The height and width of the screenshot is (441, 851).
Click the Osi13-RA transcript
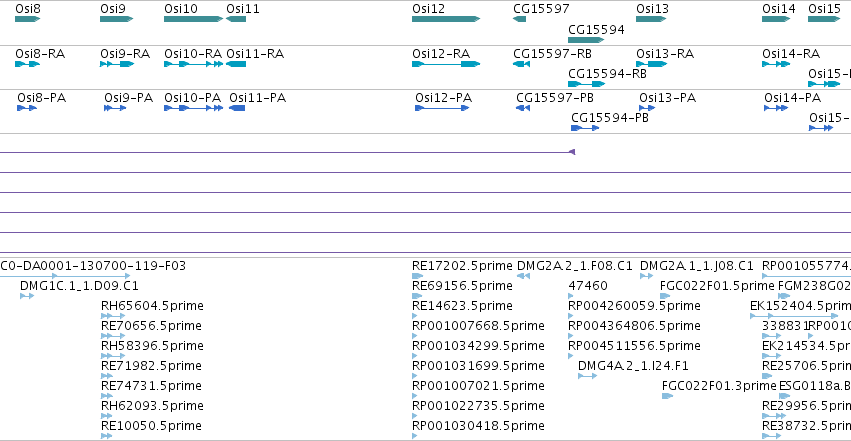pyautogui.click(x=651, y=64)
